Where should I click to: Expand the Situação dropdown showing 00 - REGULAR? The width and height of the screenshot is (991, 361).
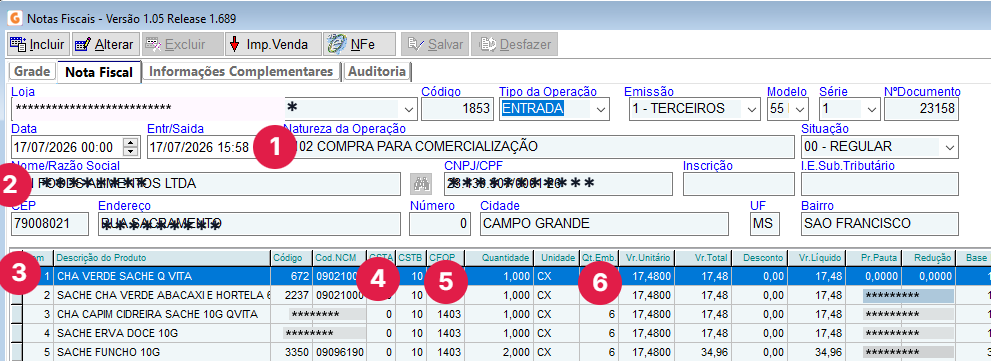point(950,147)
